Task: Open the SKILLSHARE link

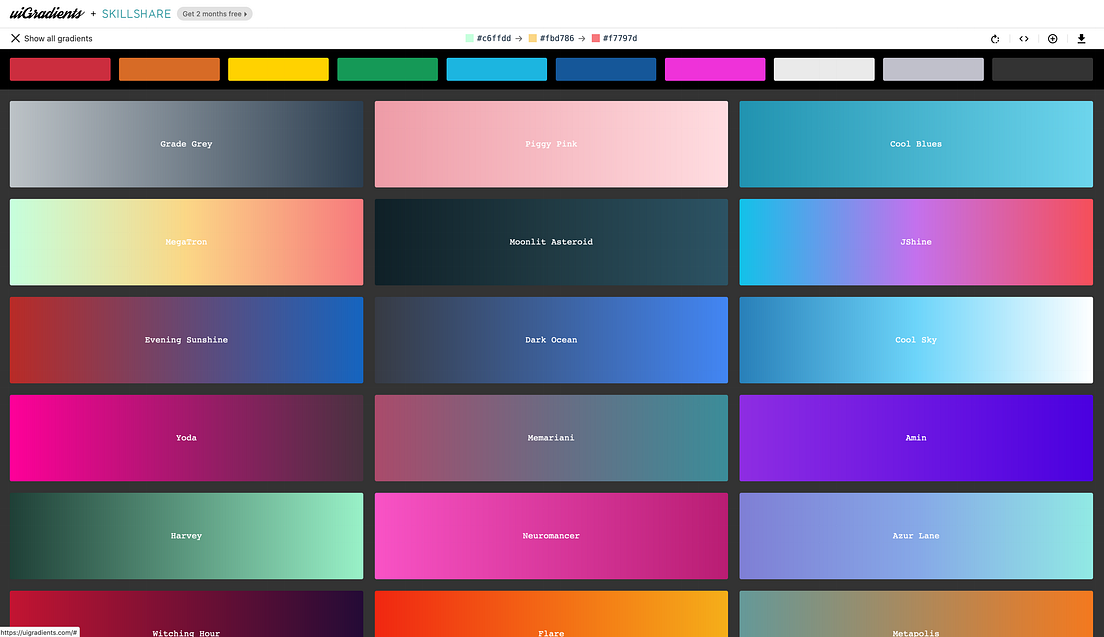Action: click(136, 13)
